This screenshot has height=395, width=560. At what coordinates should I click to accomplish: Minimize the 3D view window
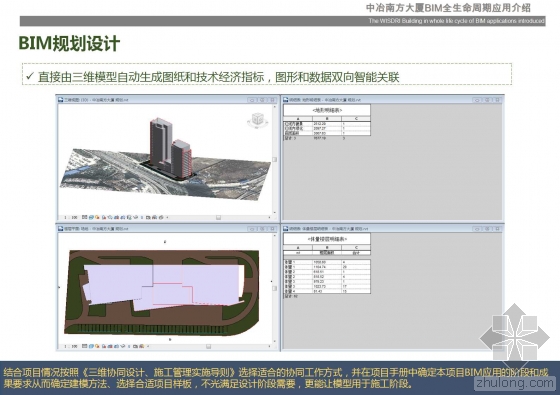[x=252, y=100]
